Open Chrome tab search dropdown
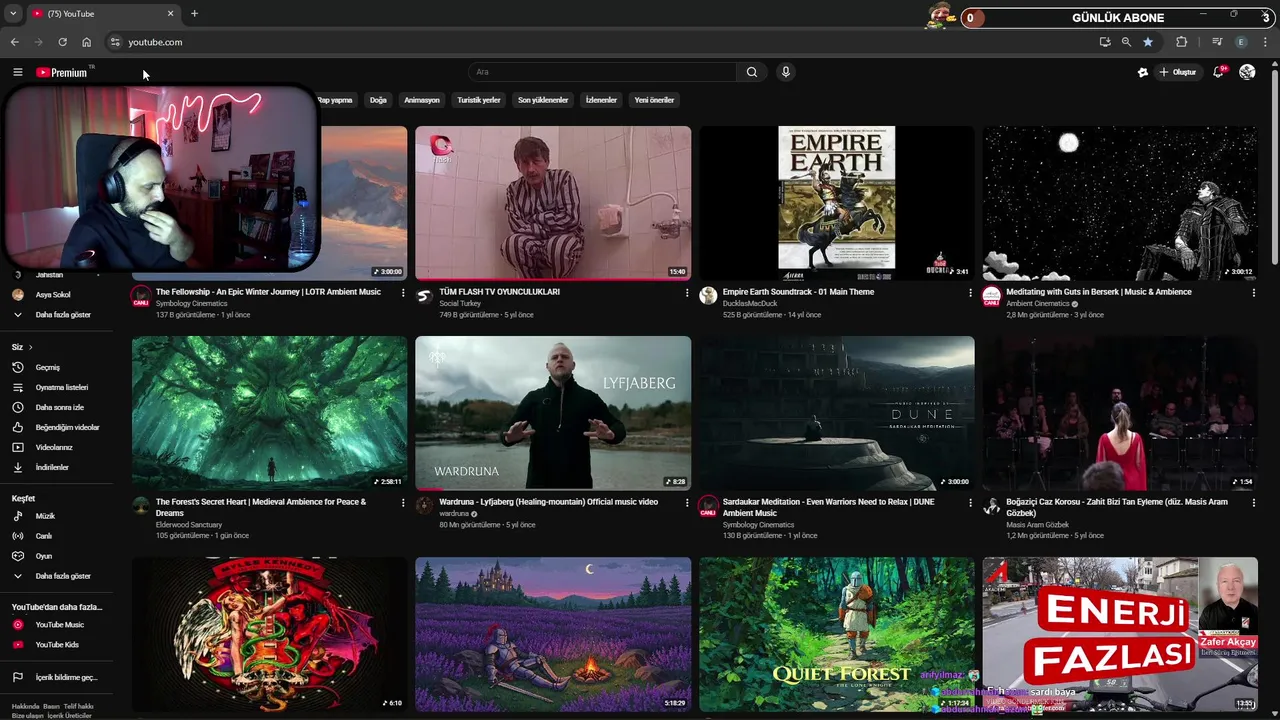This screenshot has height=720, width=1280. coord(13,13)
